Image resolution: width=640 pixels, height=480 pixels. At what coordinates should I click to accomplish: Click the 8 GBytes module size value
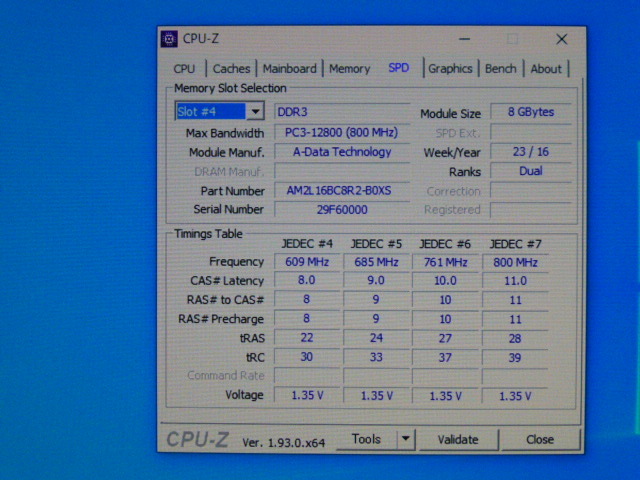coord(531,112)
